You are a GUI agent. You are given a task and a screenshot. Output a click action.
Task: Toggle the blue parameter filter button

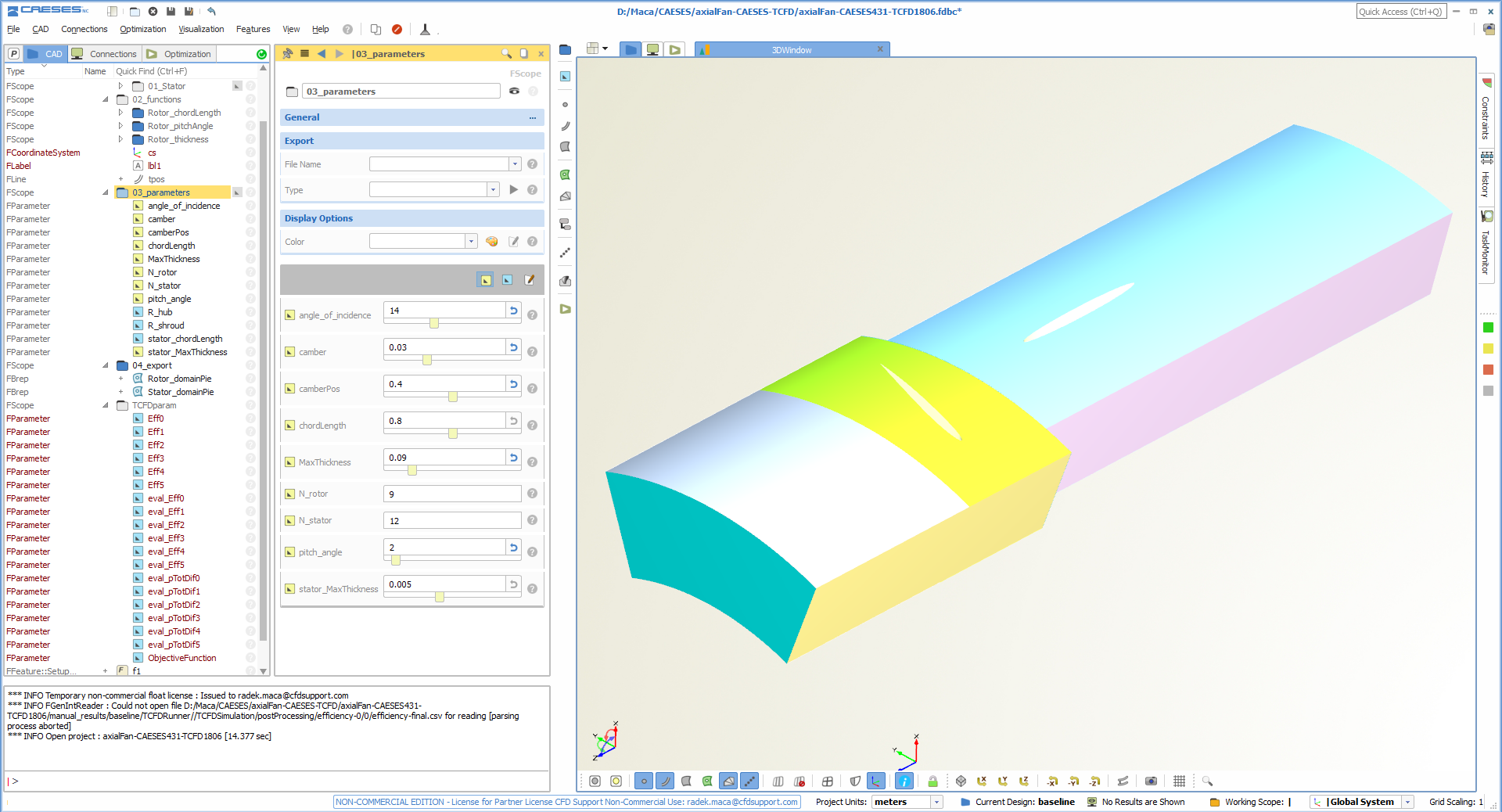[x=507, y=280]
